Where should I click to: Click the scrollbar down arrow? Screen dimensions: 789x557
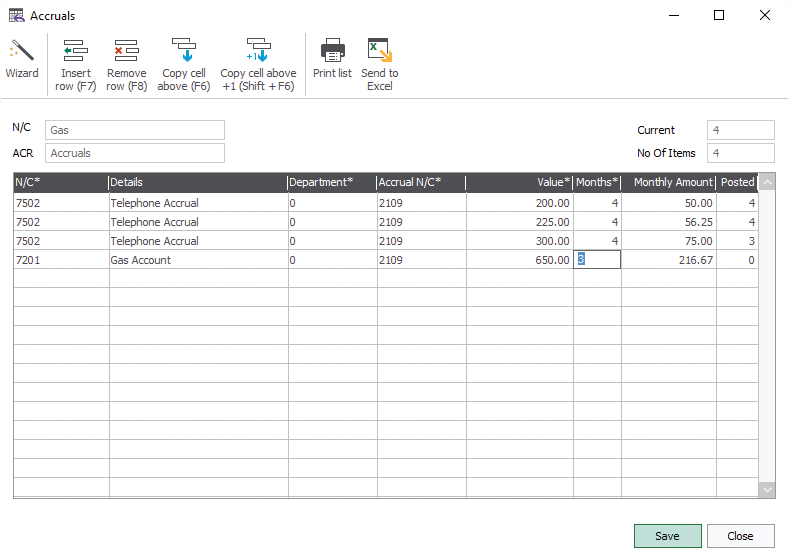767,489
